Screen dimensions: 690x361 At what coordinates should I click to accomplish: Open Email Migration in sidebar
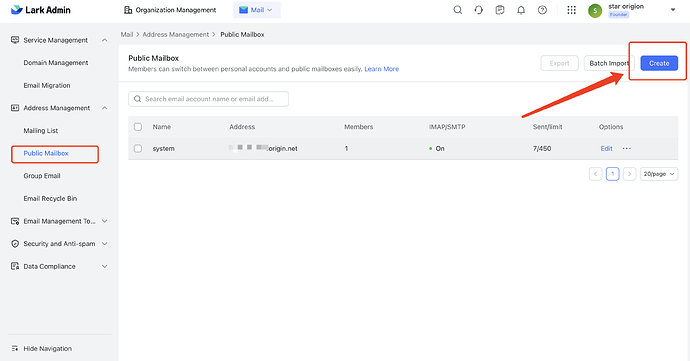pyautogui.click(x=47, y=85)
